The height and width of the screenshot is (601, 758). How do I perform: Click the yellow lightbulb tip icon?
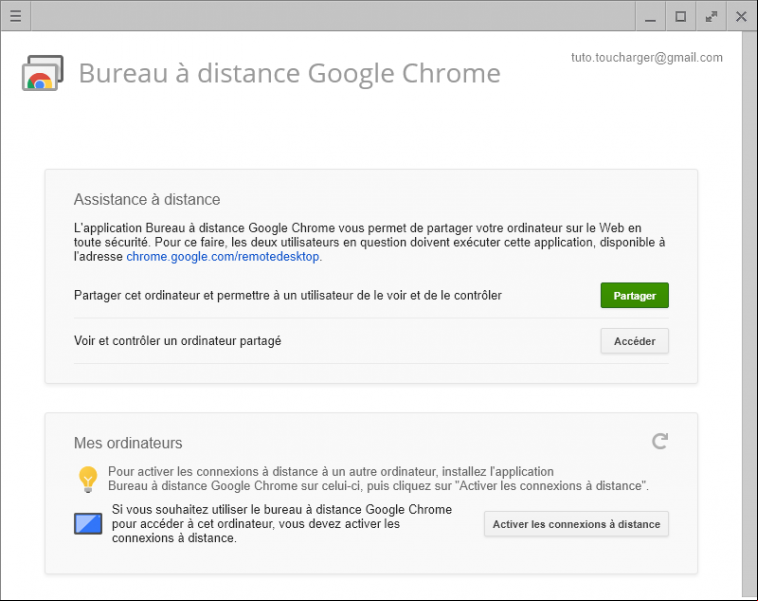point(88,479)
